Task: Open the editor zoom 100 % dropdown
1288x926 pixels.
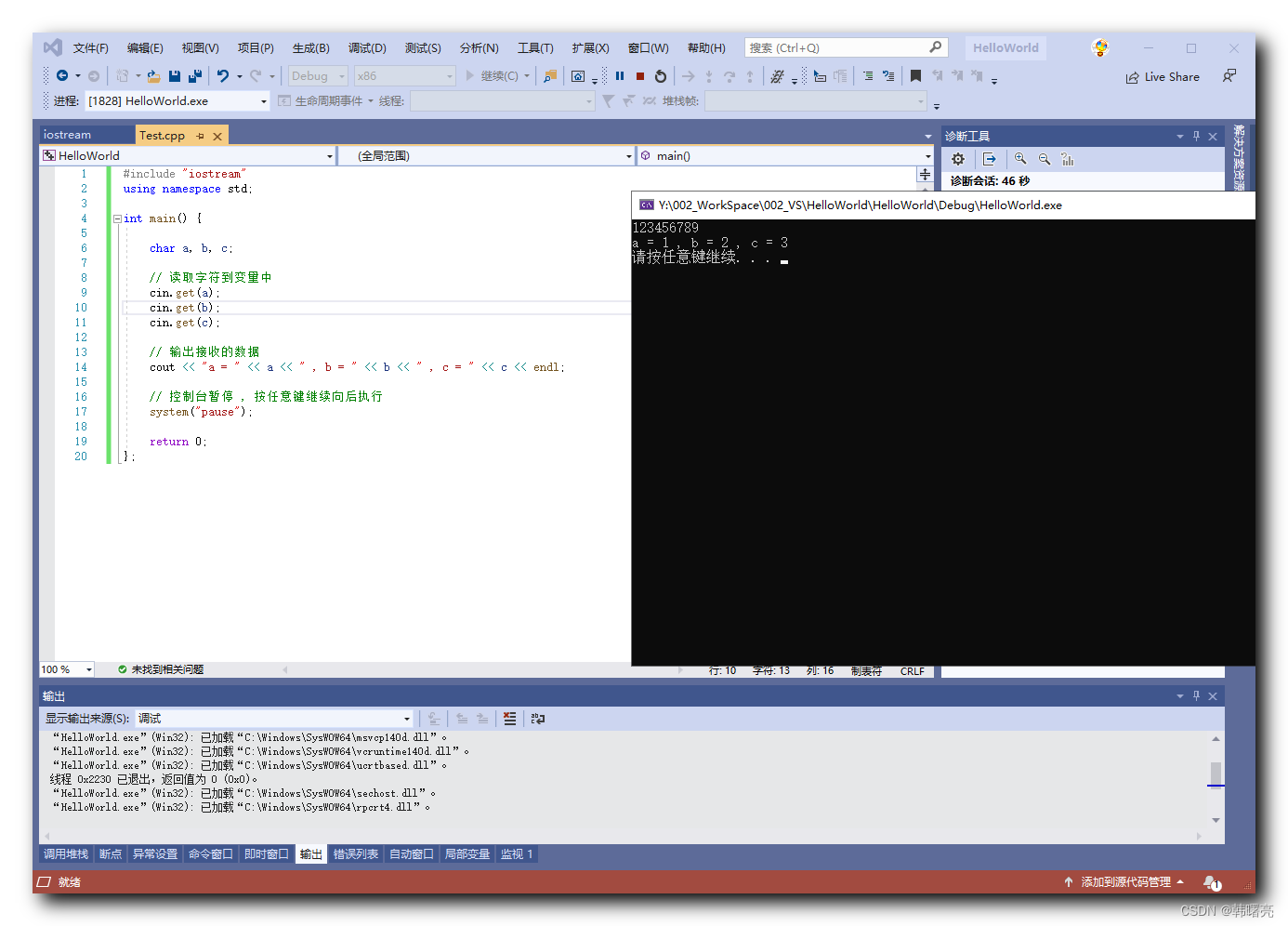Action: point(67,669)
